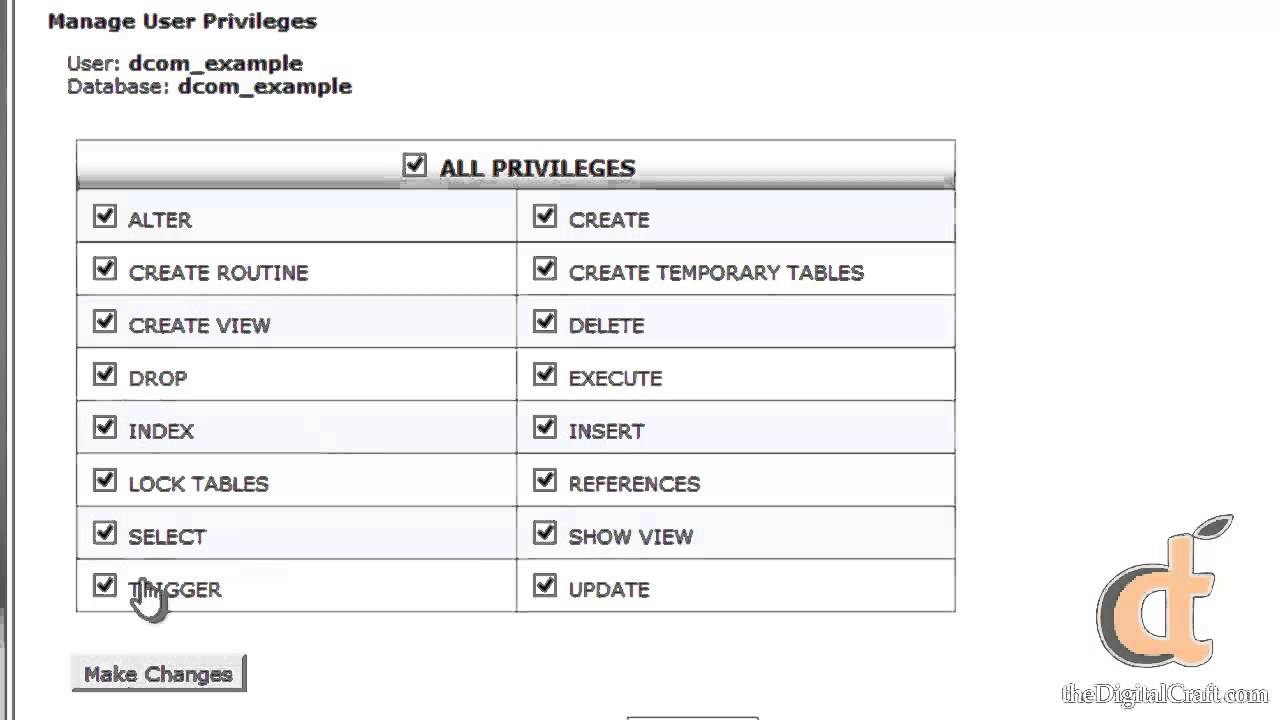Uncheck the CREATE ROUTINE checkbox
Viewport: 1280px width, 720px height.
105,269
